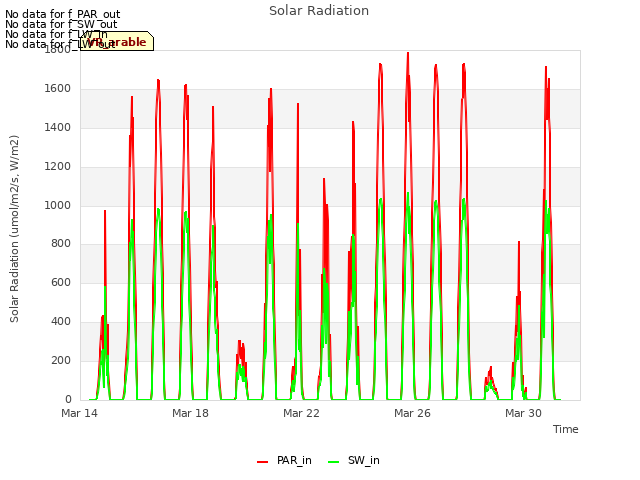The width and height of the screenshot is (640, 480).
Task: Click the 1600 y-axis tick label
Action: (x=58, y=89)
